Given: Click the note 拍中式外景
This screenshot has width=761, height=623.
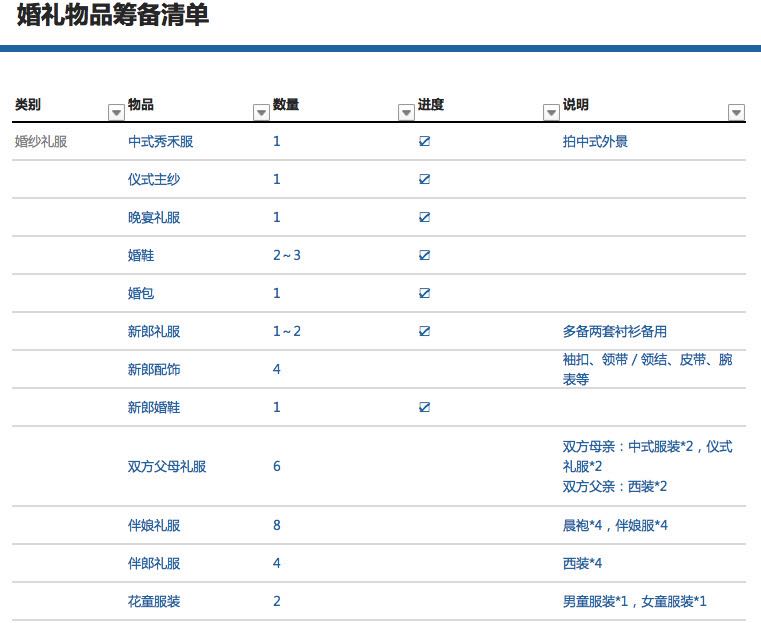Looking at the screenshot, I should 595,142.
